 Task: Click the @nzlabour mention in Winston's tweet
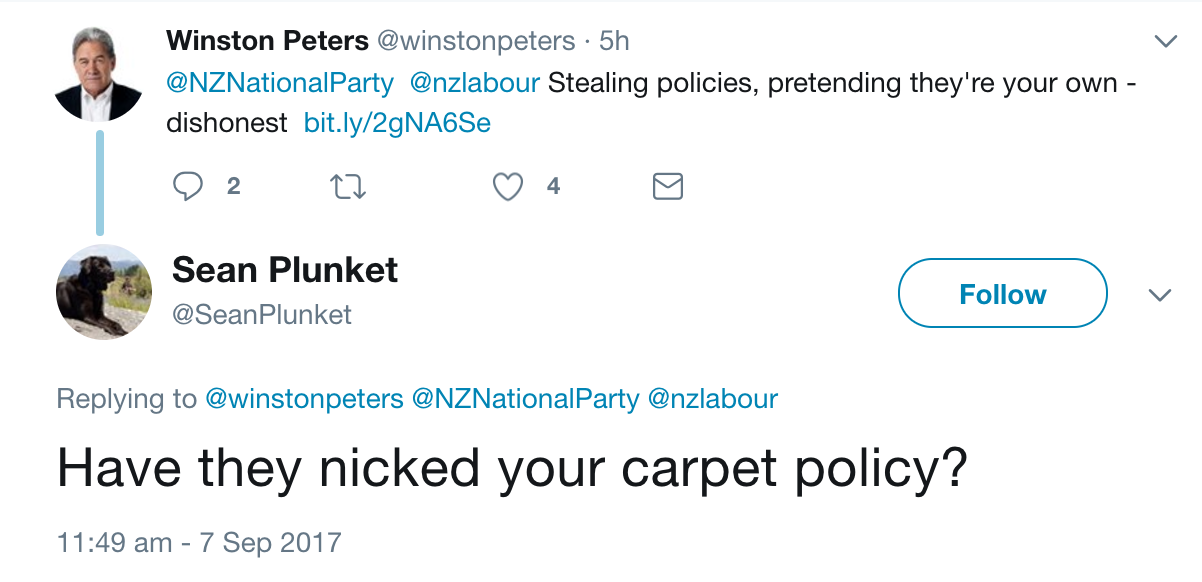click(x=475, y=83)
